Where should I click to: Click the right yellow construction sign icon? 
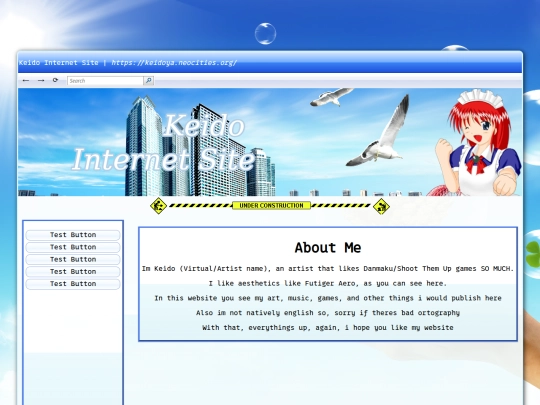point(381,206)
